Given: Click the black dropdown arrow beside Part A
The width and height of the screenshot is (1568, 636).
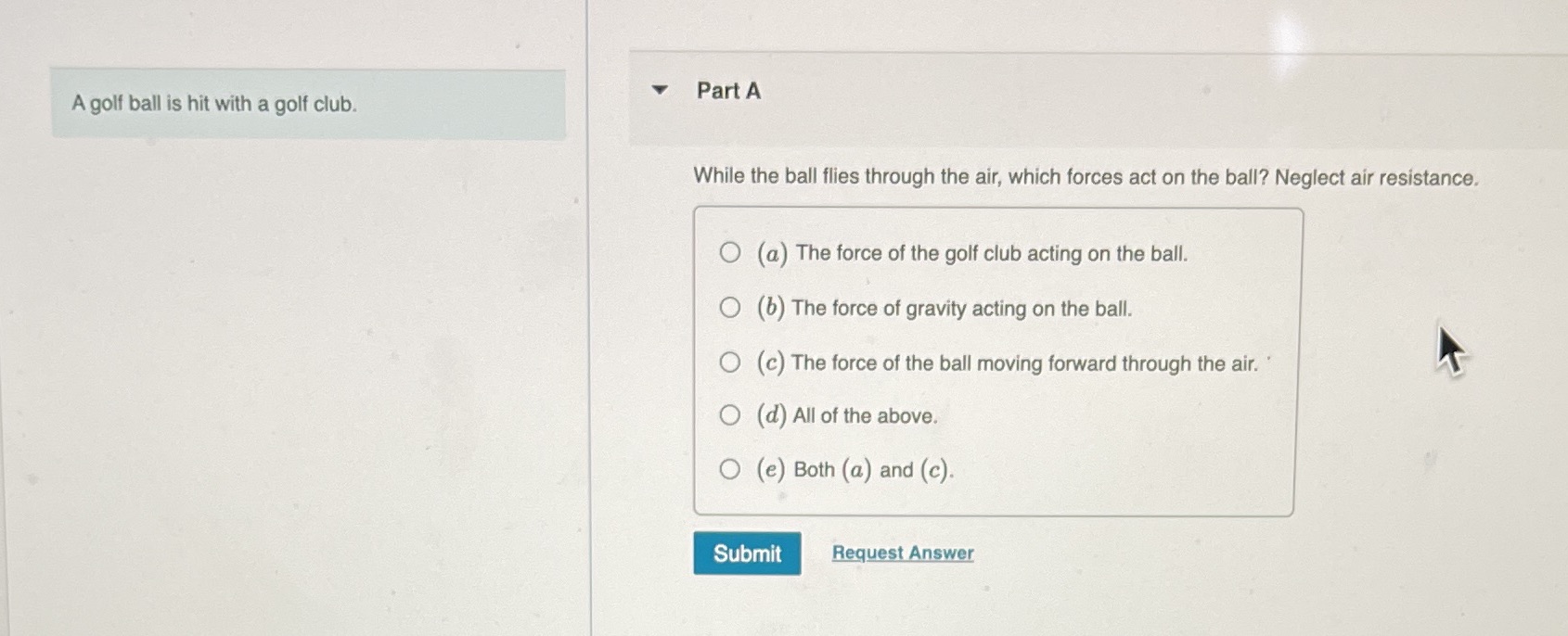Looking at the screenshot, I should click(x=661, y=90).
